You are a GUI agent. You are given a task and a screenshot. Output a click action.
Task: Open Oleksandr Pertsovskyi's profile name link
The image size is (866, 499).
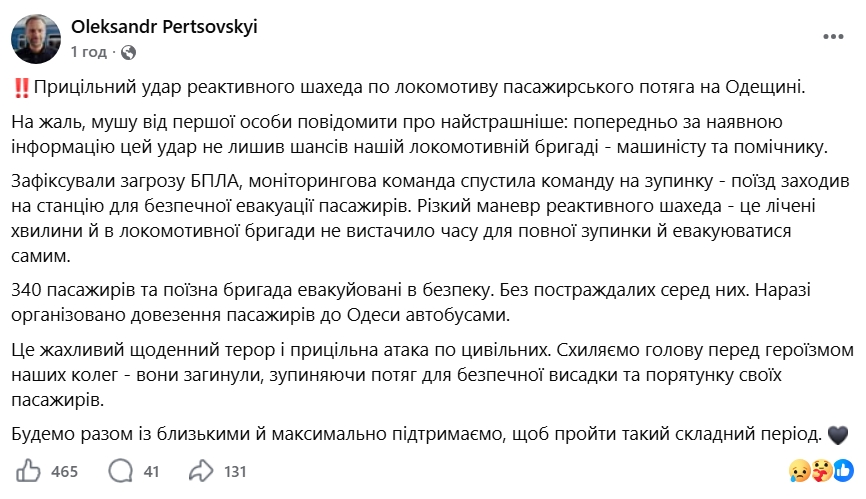pyautogui.click(x=164, y=26)
